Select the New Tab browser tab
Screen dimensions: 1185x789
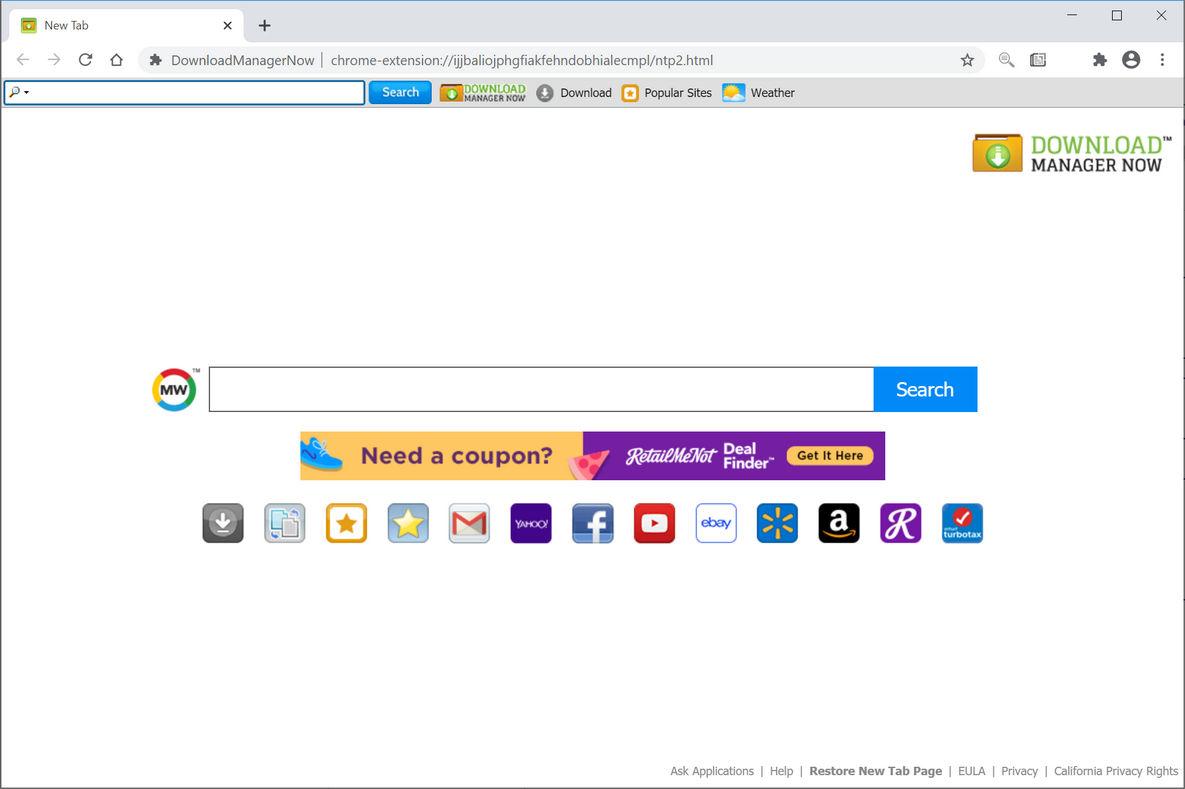pyautogui.click(x=126, y=26)
